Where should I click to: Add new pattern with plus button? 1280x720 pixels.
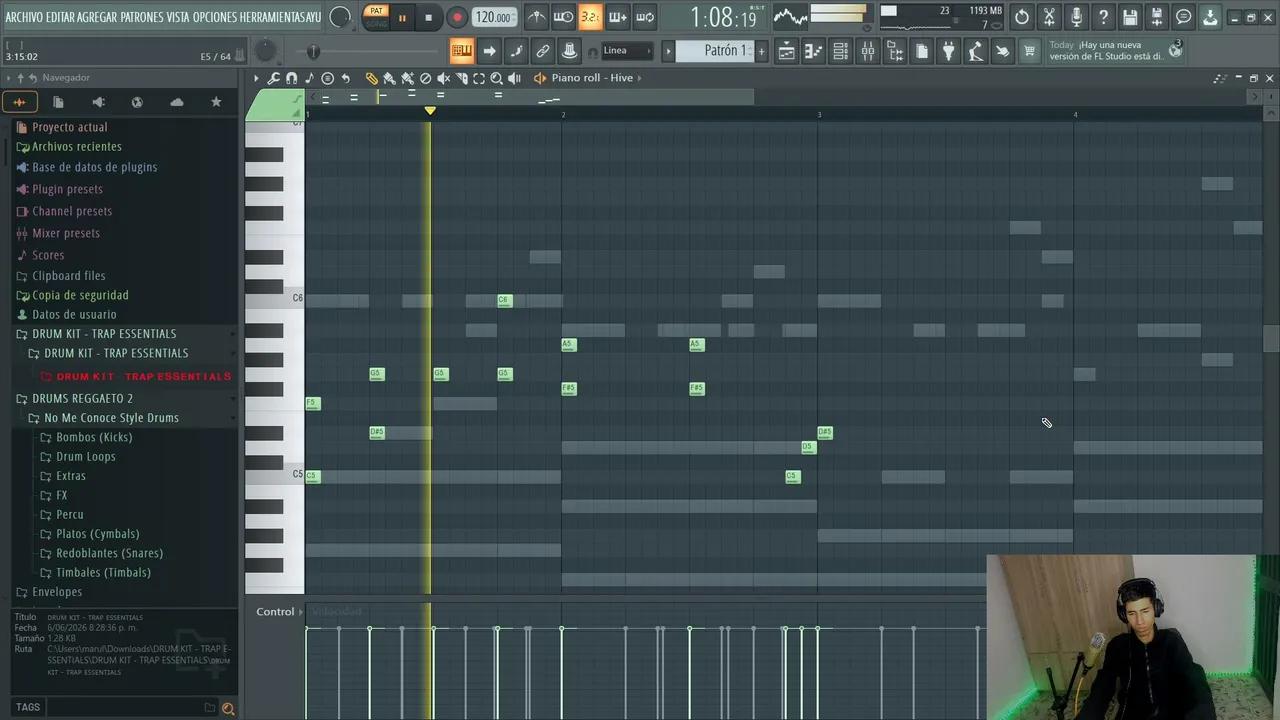[762, 51]
